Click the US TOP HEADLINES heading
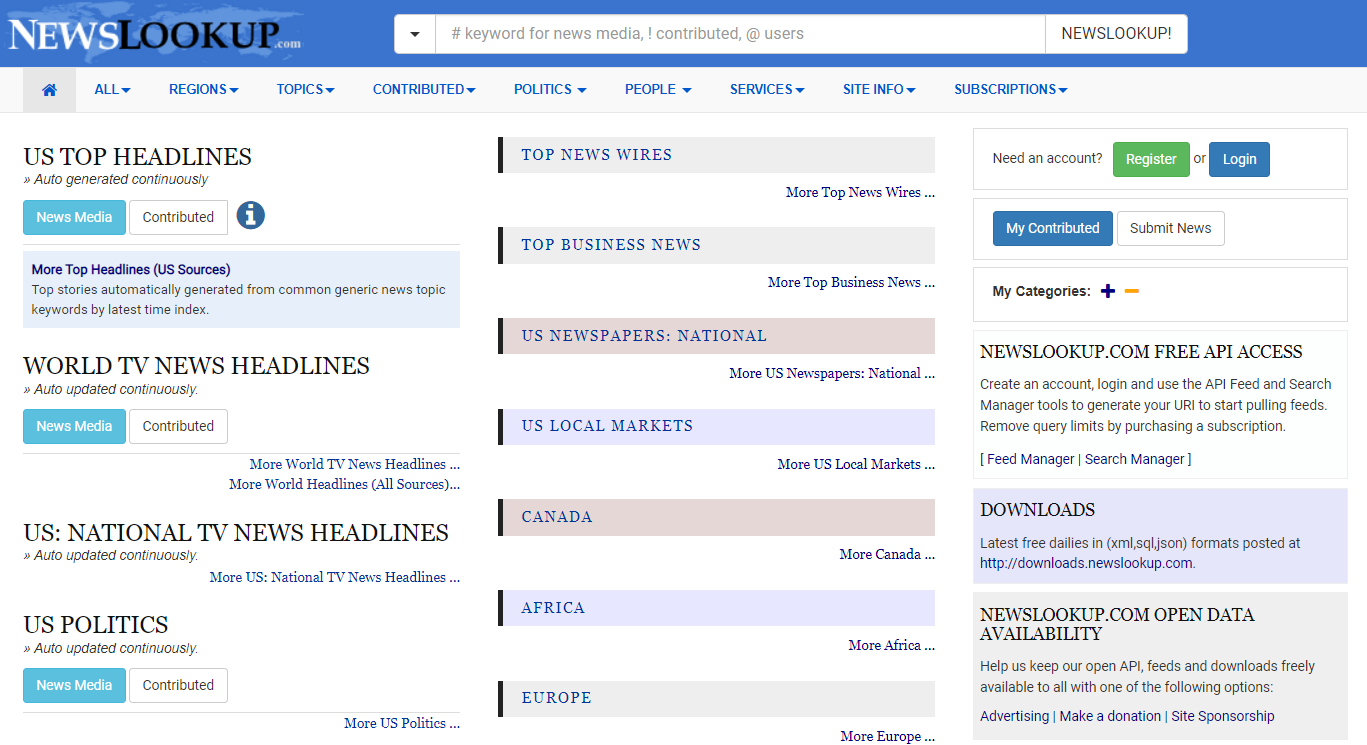The width and height of the screenshot is (1367, 745). point(137,157)
